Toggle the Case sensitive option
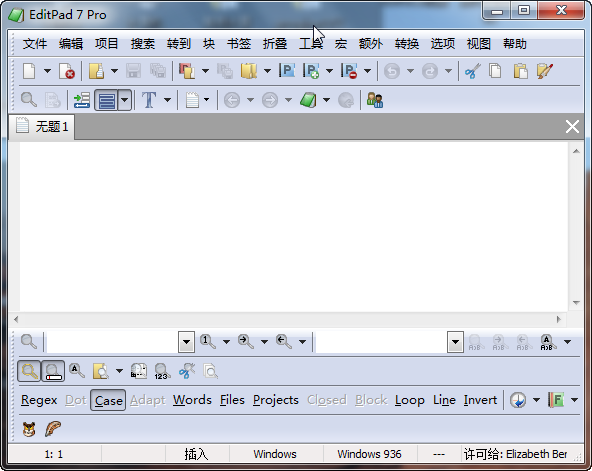The image size is (592, 471). coord(108,400)
